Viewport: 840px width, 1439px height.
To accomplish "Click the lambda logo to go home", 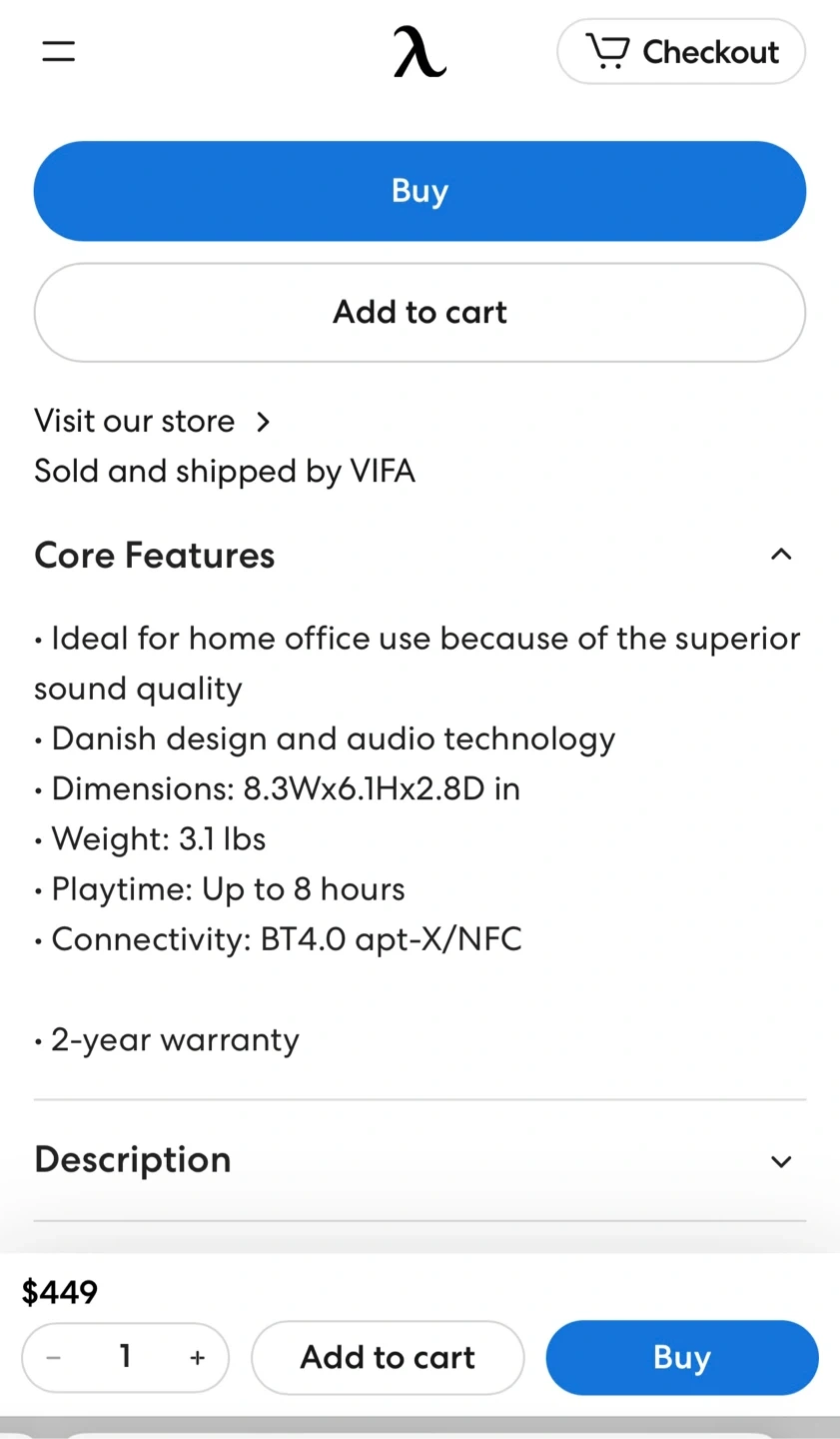I will tap(420, 52).
